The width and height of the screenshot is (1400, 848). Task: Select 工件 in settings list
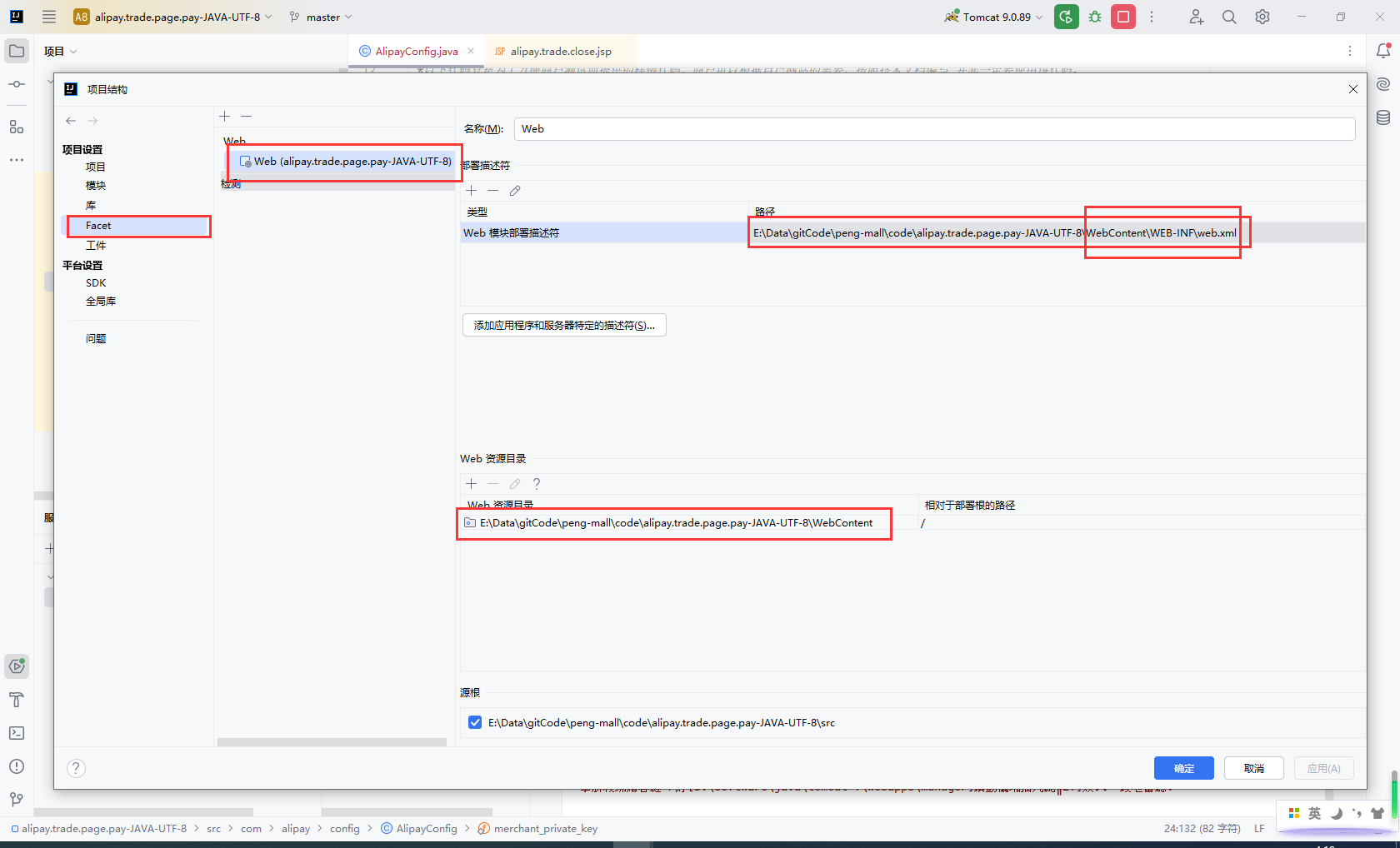95,246
